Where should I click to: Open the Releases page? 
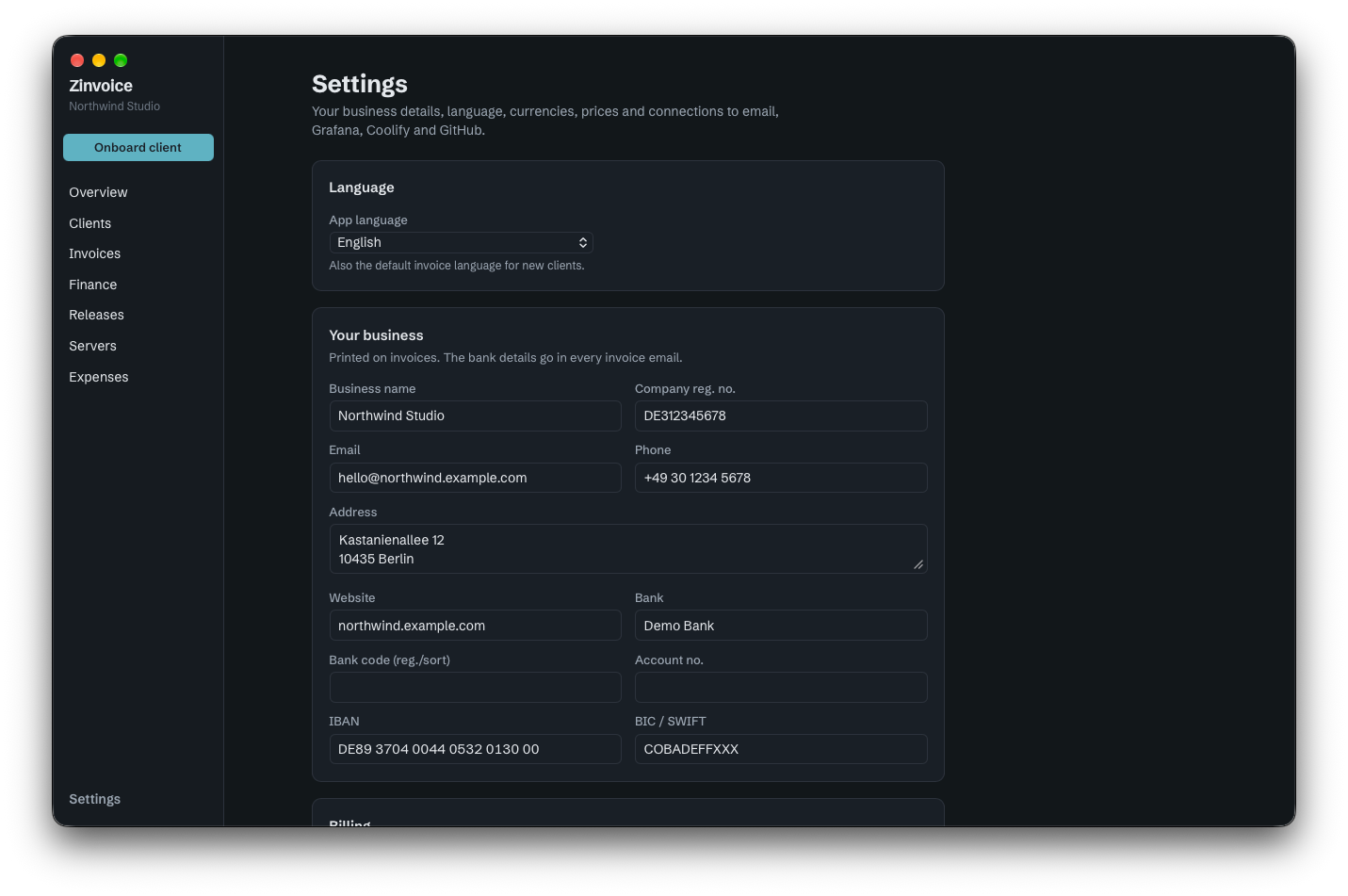tap(97, 315)
